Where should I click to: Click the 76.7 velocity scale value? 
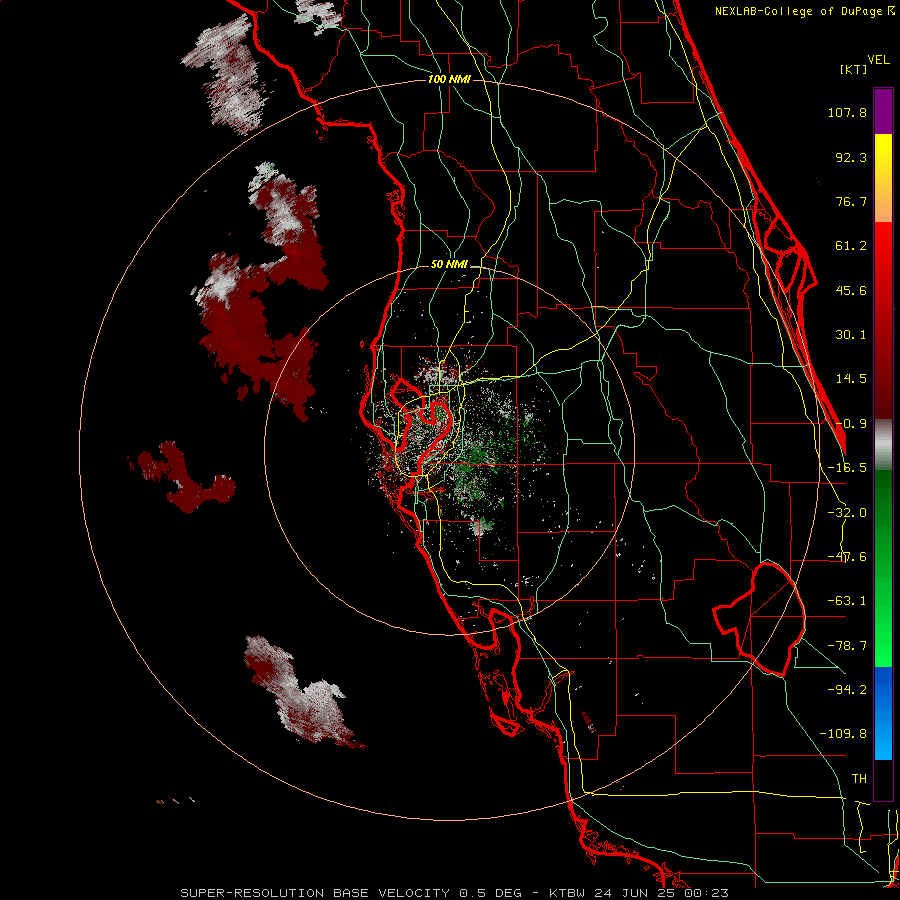(x=851, y=201)
